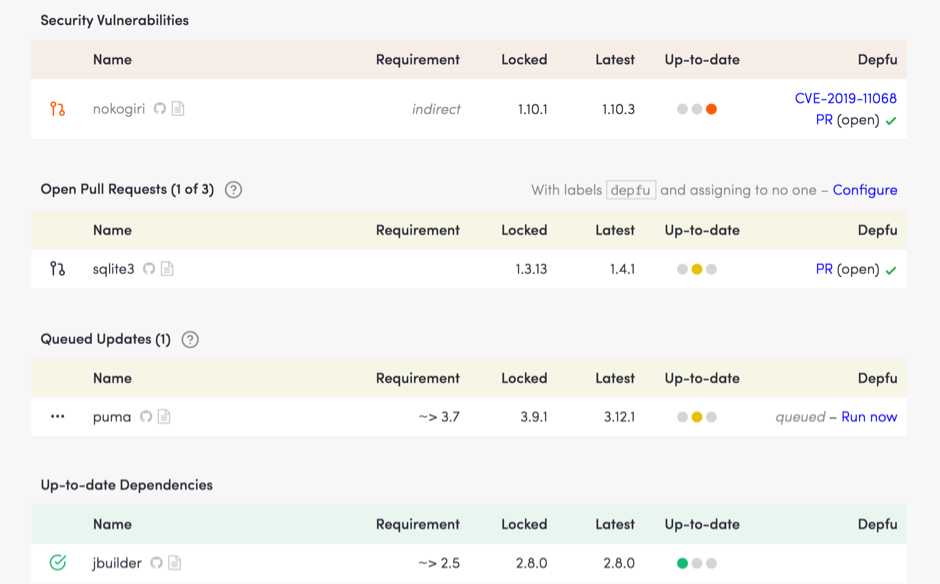Open the PR link for sqlite3
This screenshot has width=940, height=584.
tap(824, 269)
